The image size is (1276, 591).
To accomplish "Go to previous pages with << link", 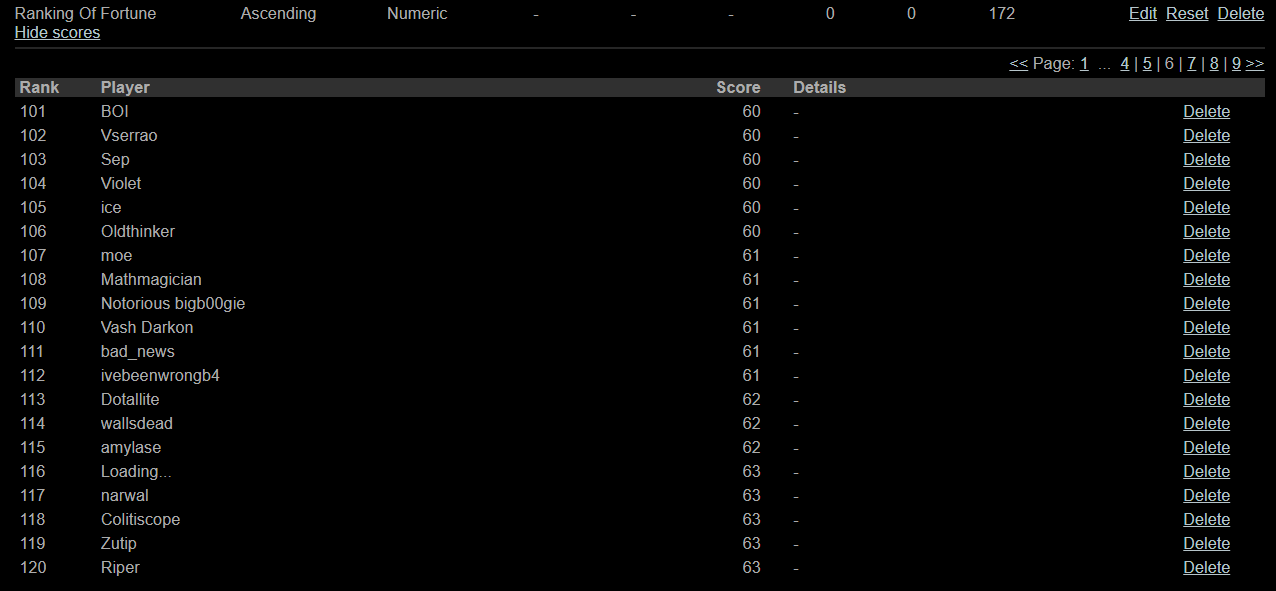I will pyautogui.click(x=1019, y=64).
